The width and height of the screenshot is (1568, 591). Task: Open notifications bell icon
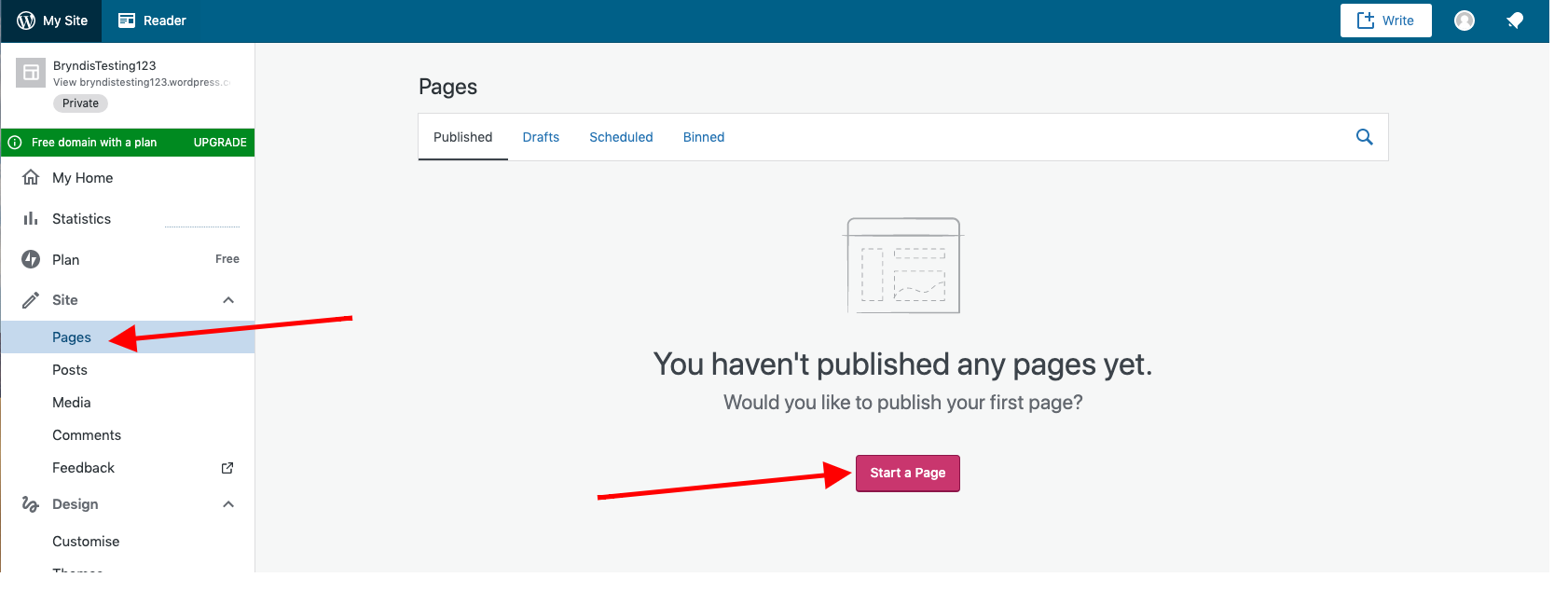tap(1515, 21)
